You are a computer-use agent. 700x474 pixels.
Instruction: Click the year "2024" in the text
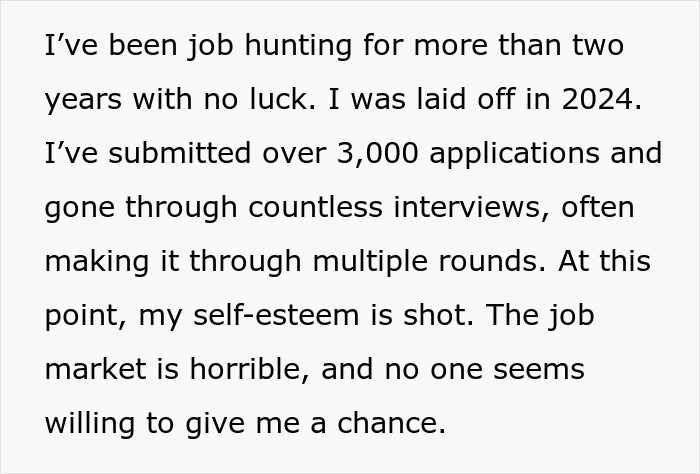point(597,99)
